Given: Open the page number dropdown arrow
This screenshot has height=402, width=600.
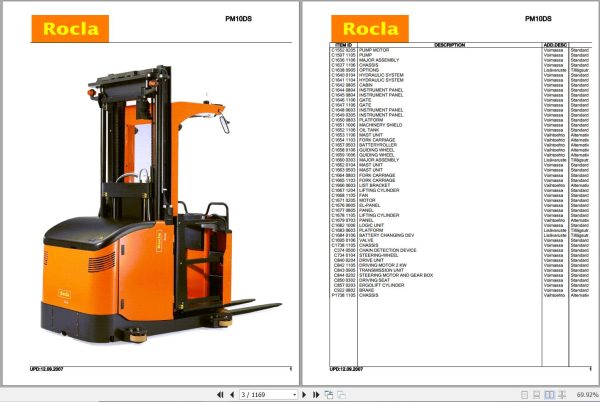Looking at the screenshot, I should tap(295, 394).
